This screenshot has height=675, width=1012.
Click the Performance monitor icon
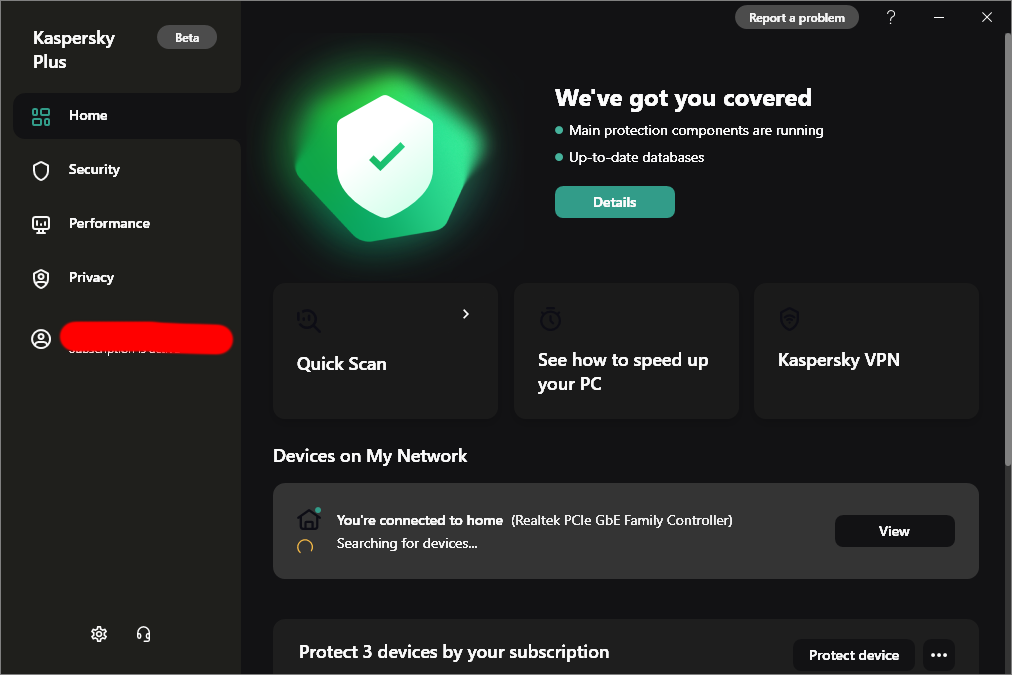point(41,224)
